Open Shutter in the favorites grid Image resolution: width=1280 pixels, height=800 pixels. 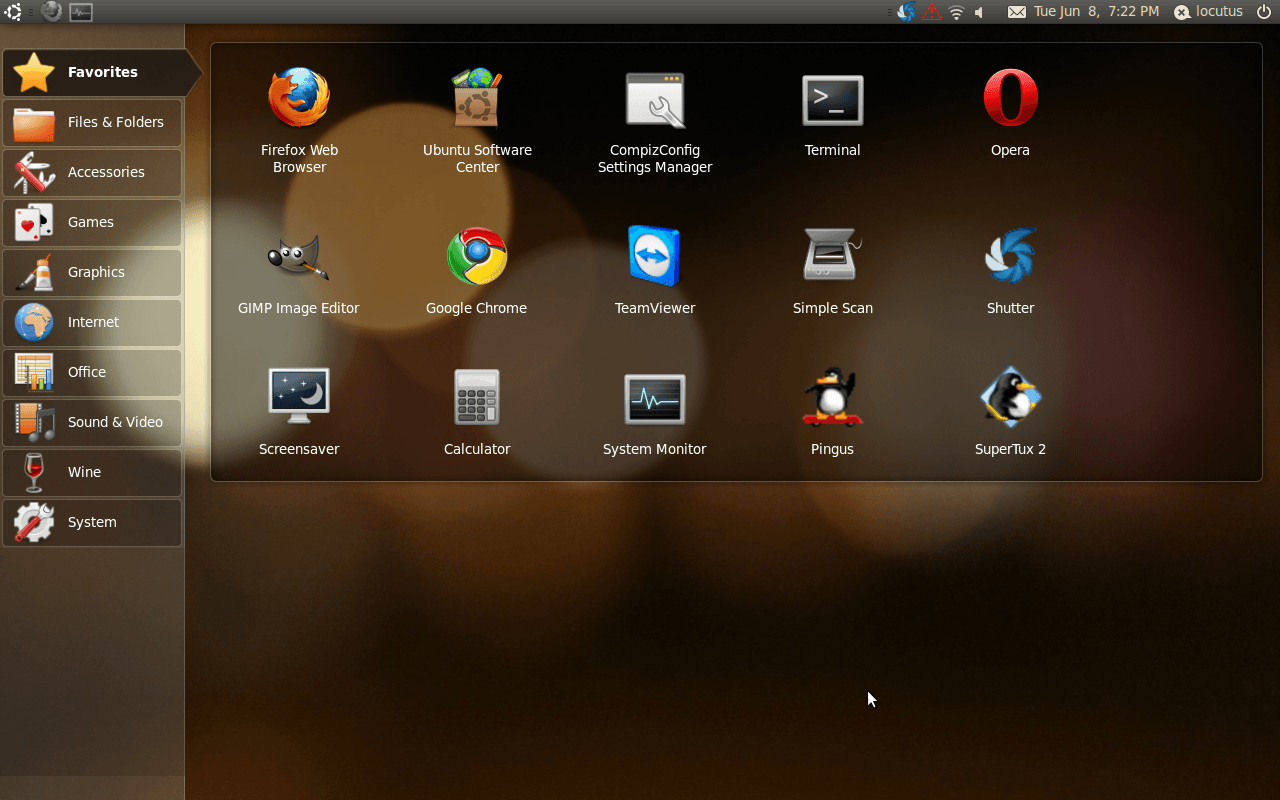click(1010, 270)
